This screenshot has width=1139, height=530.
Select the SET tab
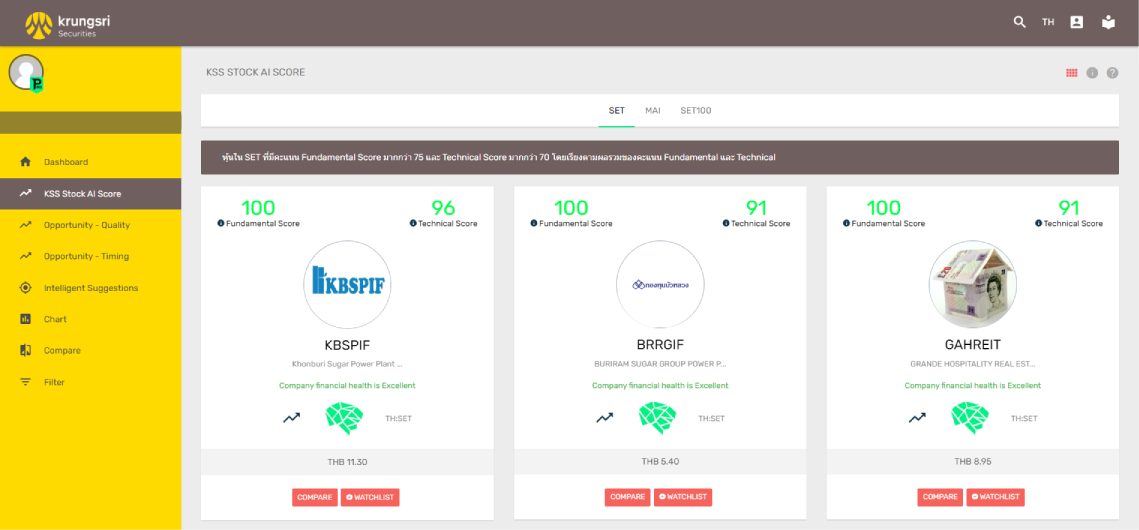click(617, 111)
